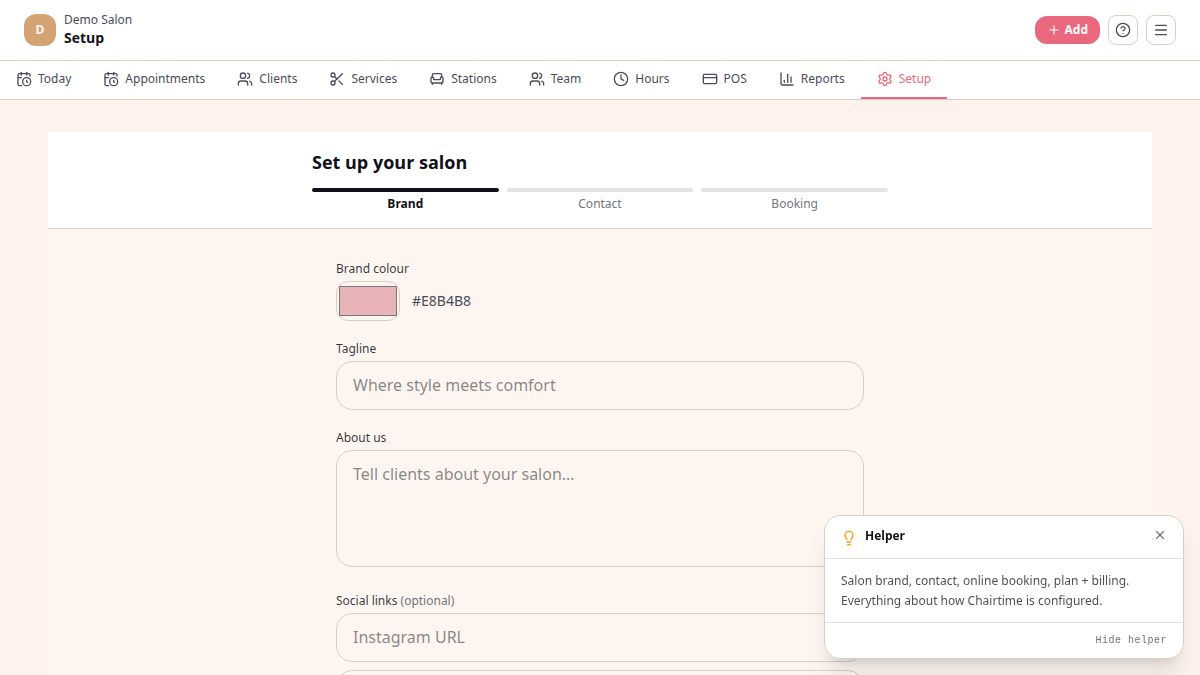This screenshot has height=675, width=1200.
Task: Click the #E8B4B8 hex value
Action: tap(441, 301)
